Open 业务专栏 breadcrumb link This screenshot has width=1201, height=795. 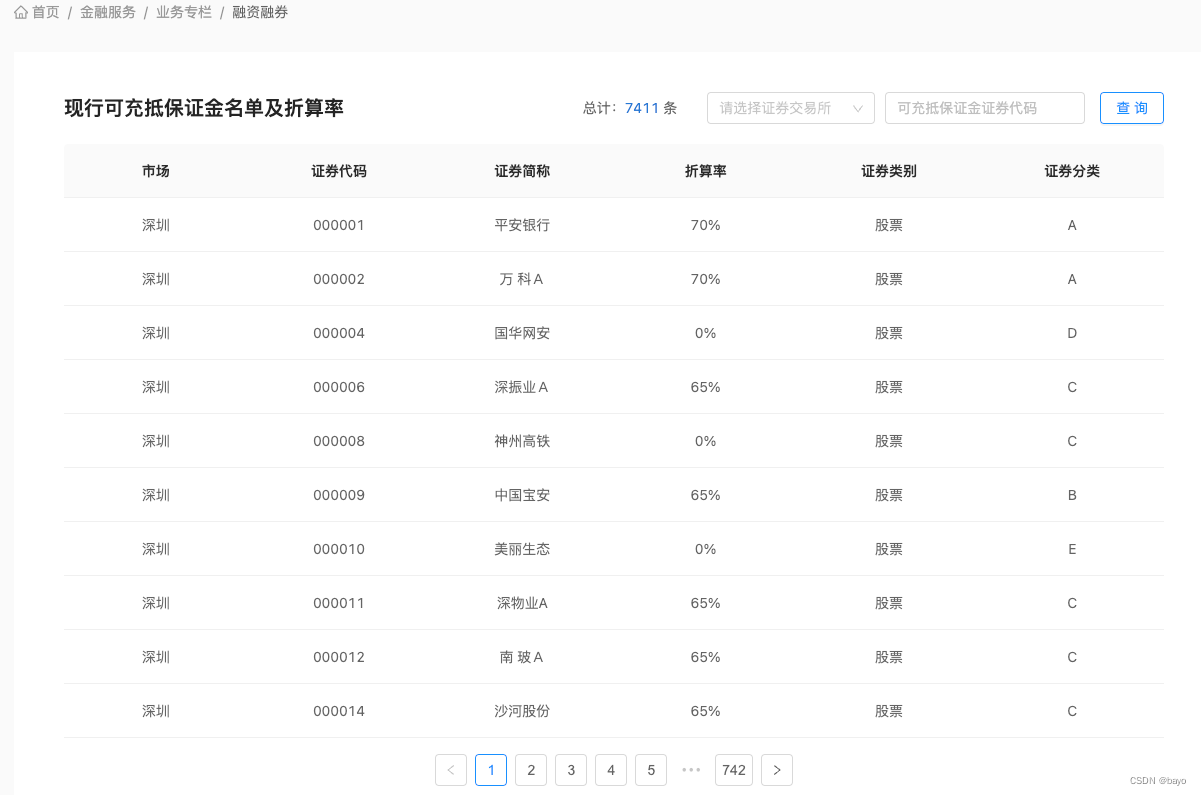(184, 13)
